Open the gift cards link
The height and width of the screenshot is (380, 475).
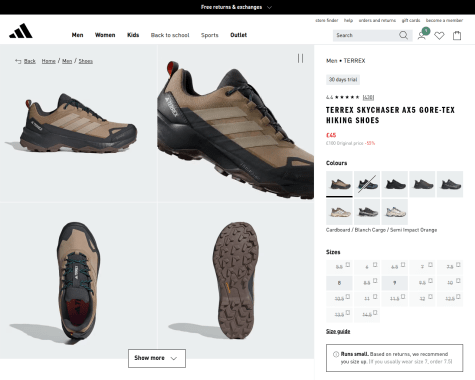click(411, 20)
